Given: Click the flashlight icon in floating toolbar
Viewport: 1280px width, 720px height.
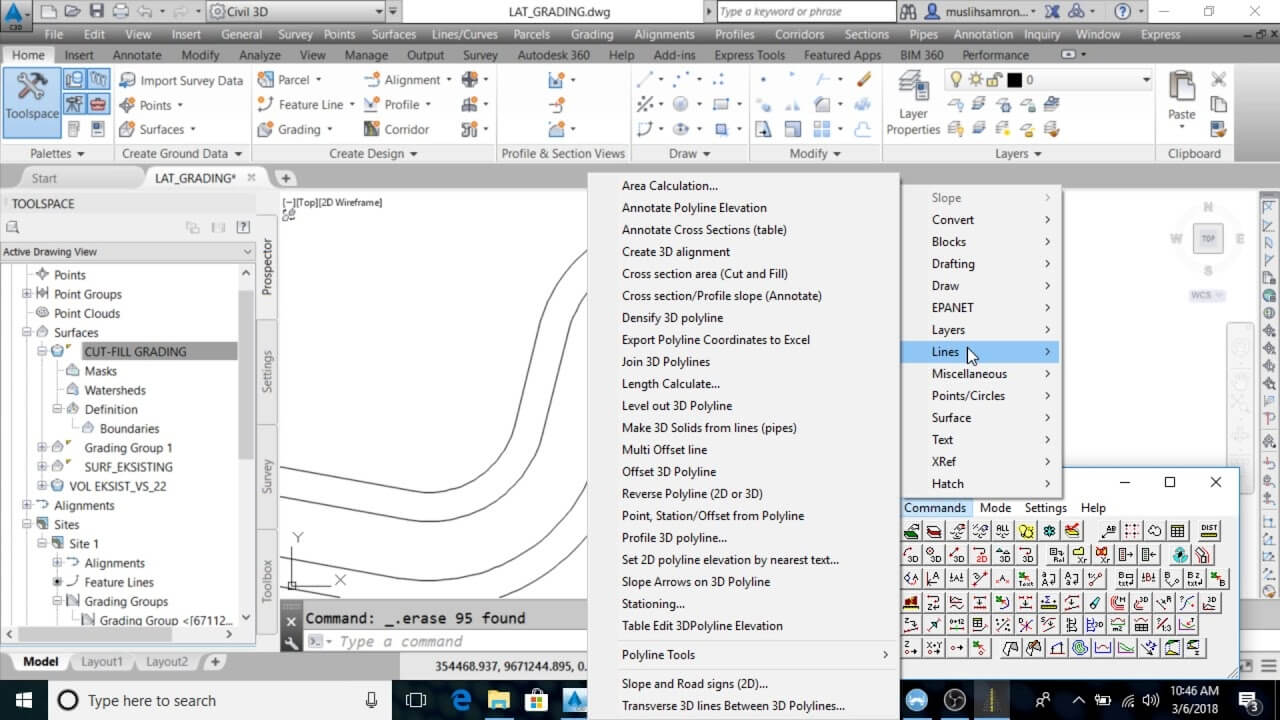Looking at the screenshot, I should click(1095, 603).
